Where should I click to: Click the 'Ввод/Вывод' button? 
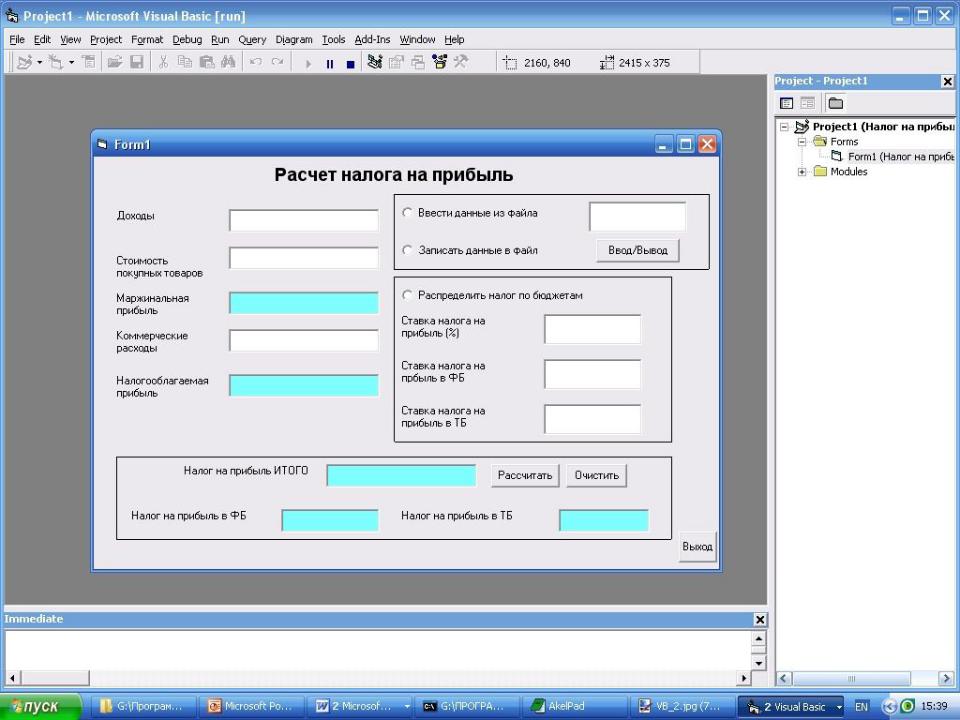(x=638, y=250)
